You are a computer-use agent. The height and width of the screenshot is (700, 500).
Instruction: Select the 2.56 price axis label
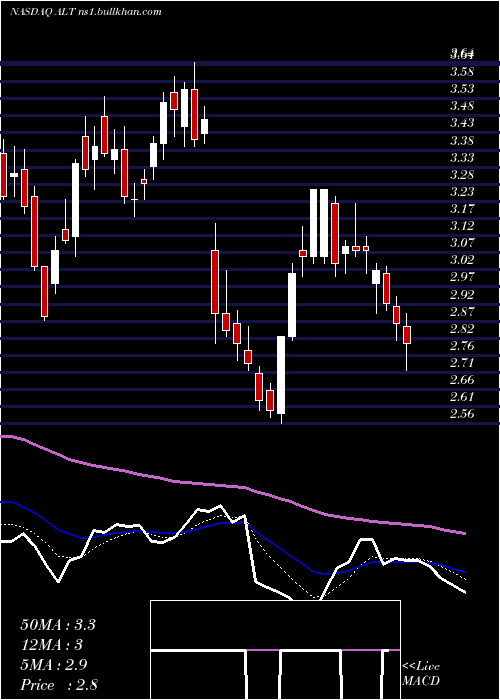pyautogui.click(x=462, y=414)
